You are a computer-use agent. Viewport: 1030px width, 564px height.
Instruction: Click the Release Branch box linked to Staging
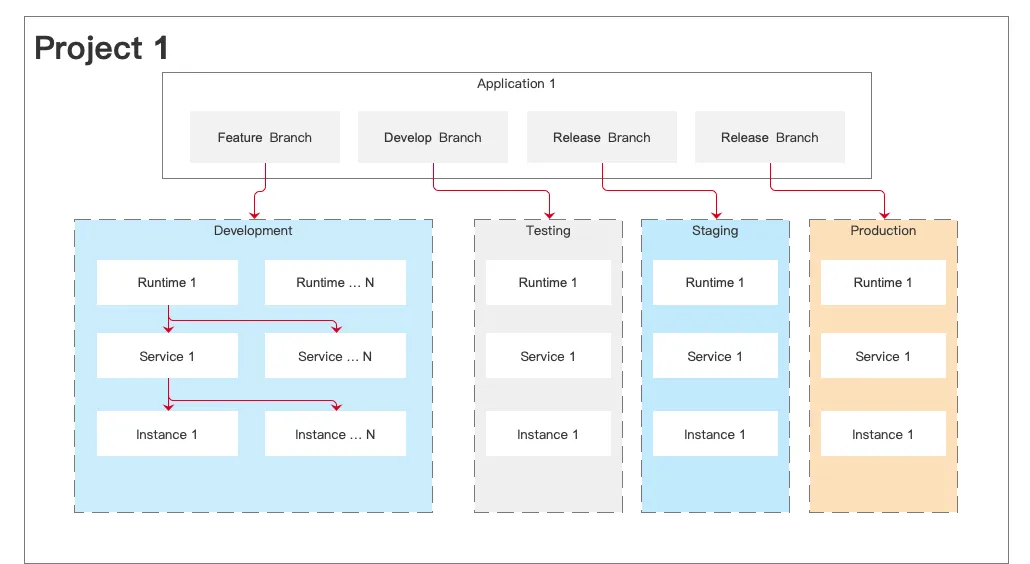coord(602,137)
